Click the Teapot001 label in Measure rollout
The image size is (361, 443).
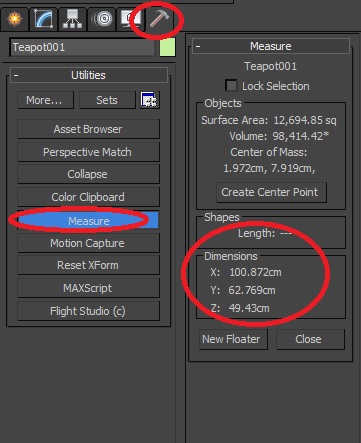pyautogui.click(x=271, y=66)
